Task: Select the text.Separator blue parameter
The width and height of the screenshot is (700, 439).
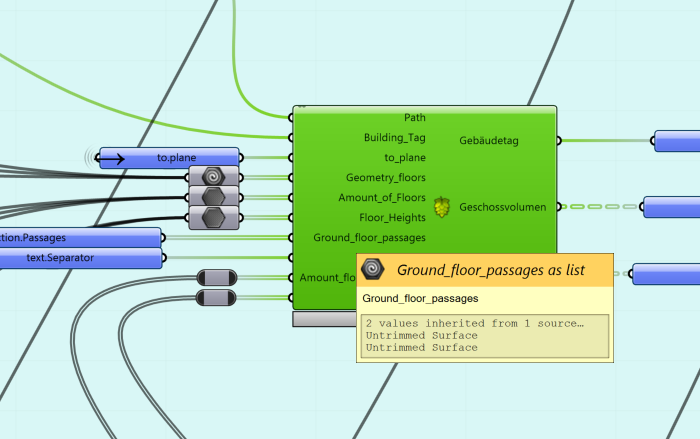Action: tap(81, 258)
